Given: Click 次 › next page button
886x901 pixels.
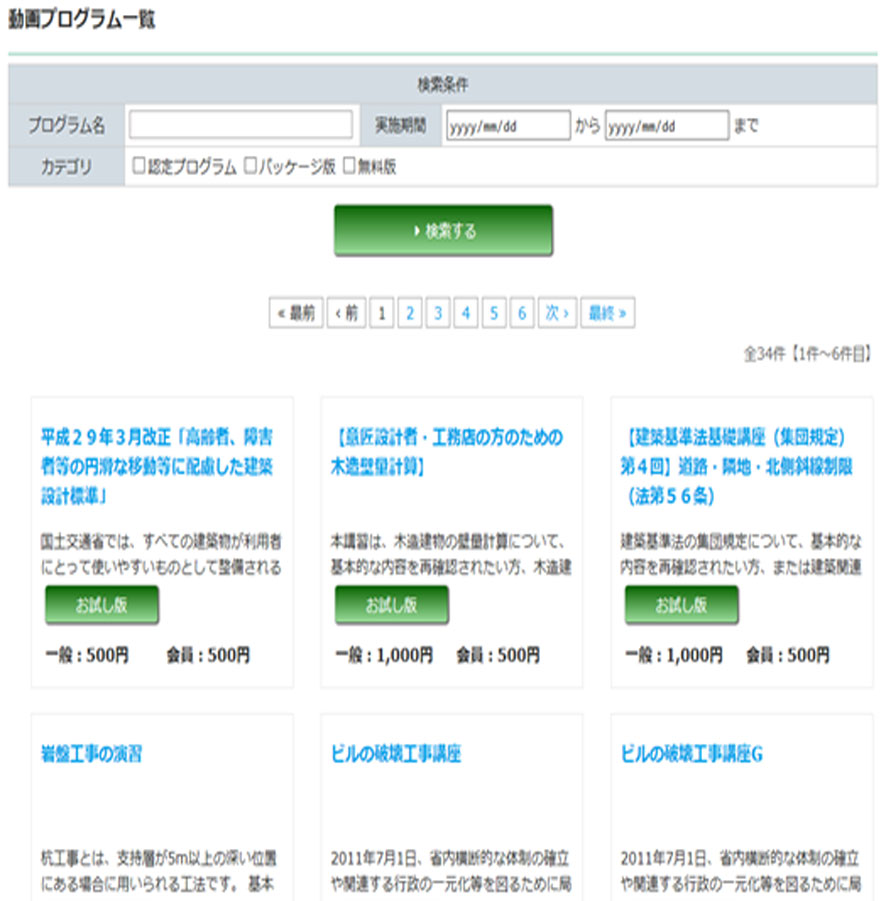Looking at the screenshot, I should pyautogui.click(x=557, y=313).
